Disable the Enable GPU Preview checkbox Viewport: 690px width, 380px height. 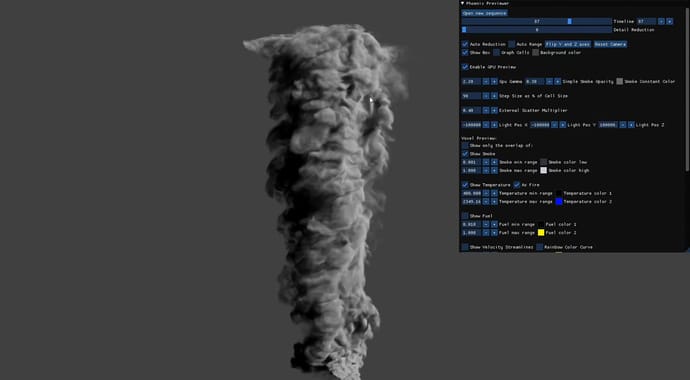(465, 67)
